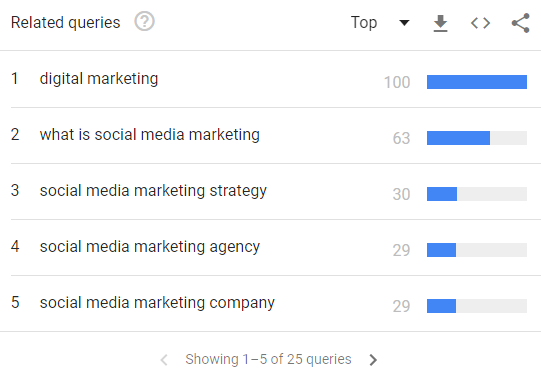541x379 pixels.
Task: Open the embed code icon
Action: coord(480,23)
